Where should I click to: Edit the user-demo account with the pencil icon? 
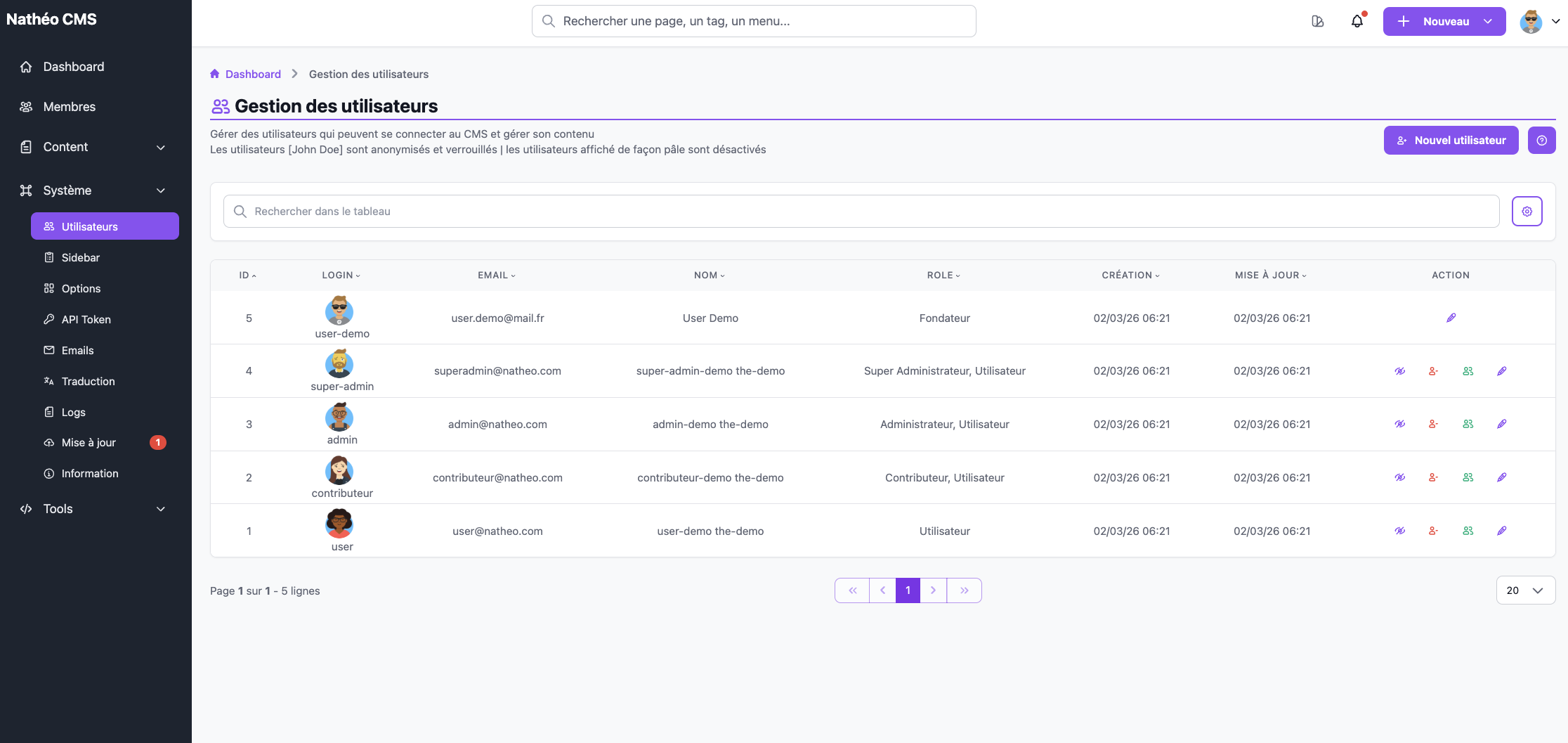tap(1451, 318)
